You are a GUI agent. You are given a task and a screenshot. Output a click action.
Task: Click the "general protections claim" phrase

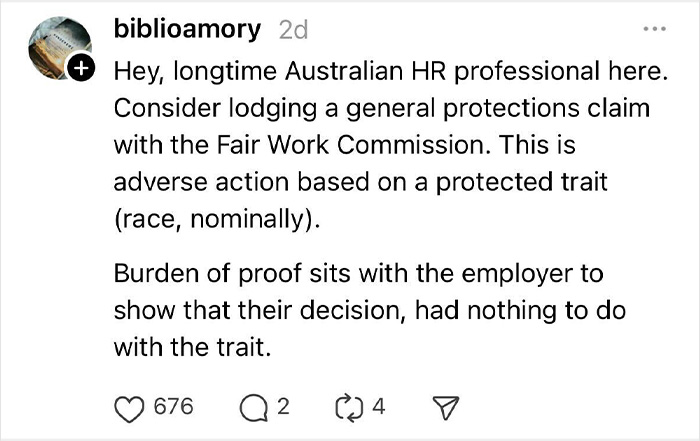498,108
